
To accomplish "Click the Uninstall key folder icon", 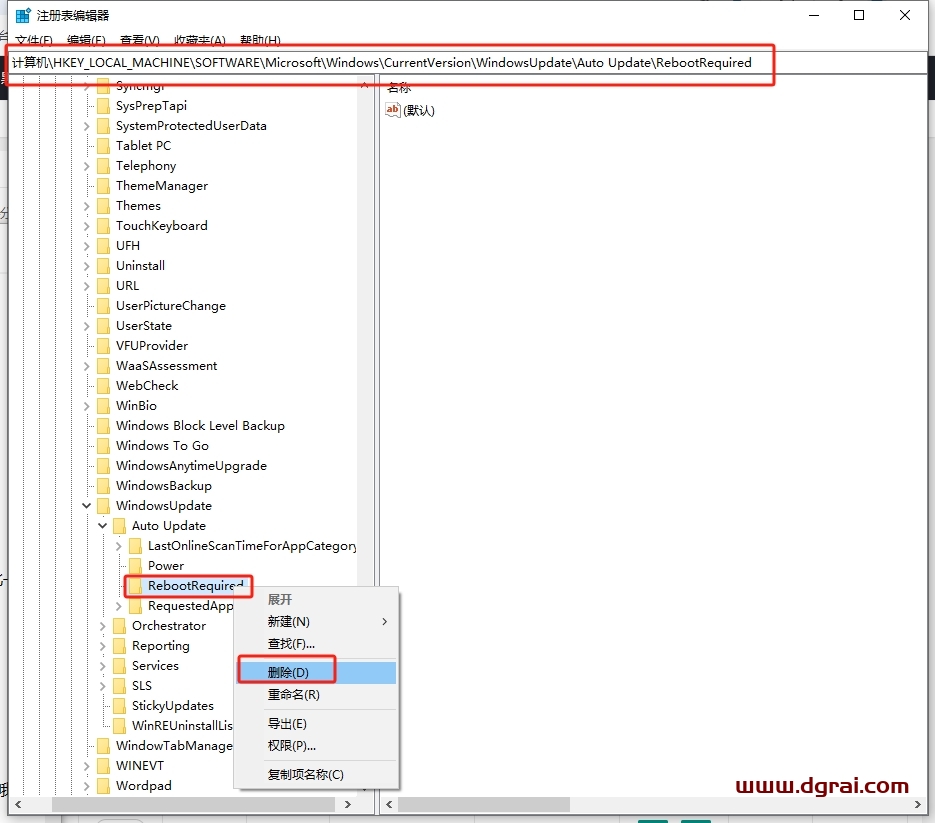I will click(x=103, y=265).
